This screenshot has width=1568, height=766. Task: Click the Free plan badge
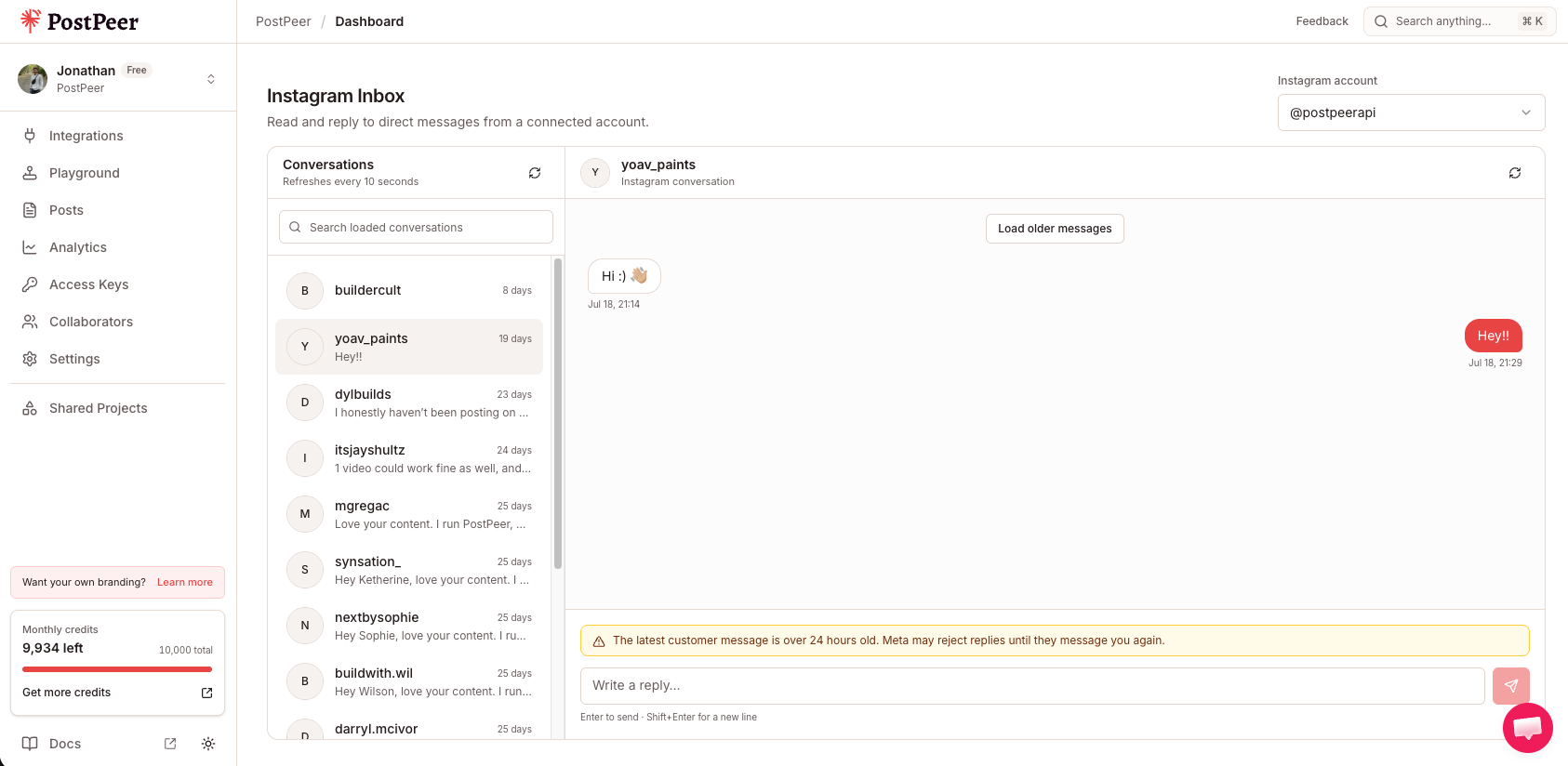(137, 71)
